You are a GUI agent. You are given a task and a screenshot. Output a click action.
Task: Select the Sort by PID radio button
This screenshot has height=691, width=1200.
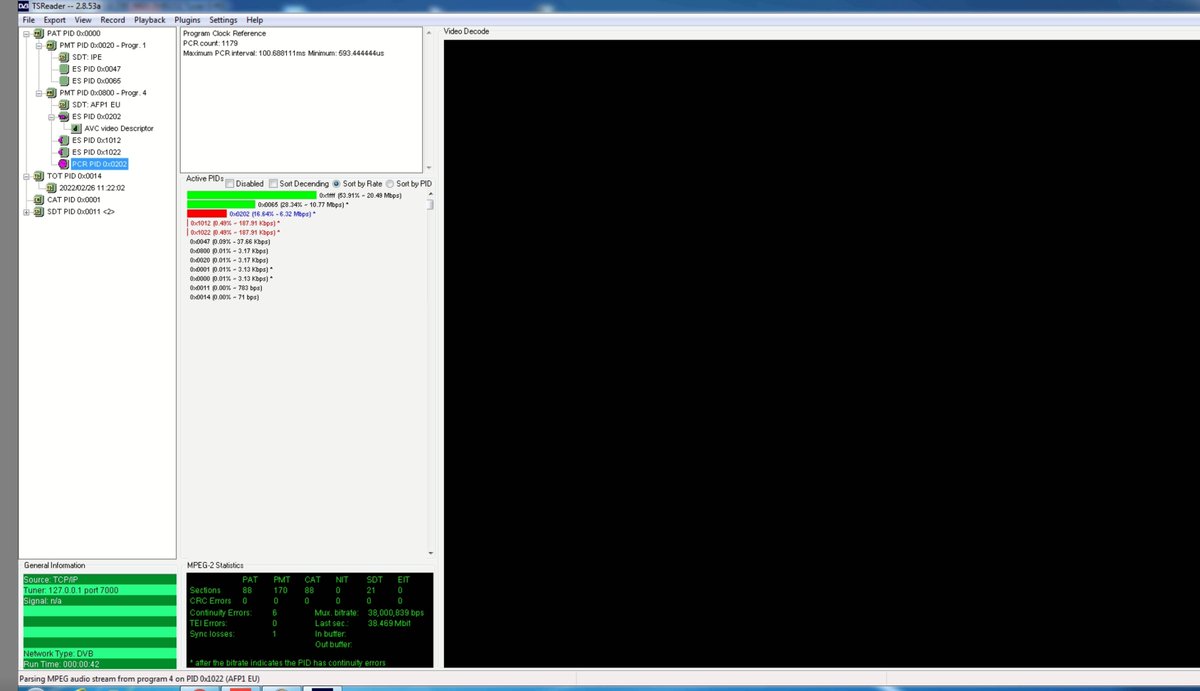pos(390,183)
